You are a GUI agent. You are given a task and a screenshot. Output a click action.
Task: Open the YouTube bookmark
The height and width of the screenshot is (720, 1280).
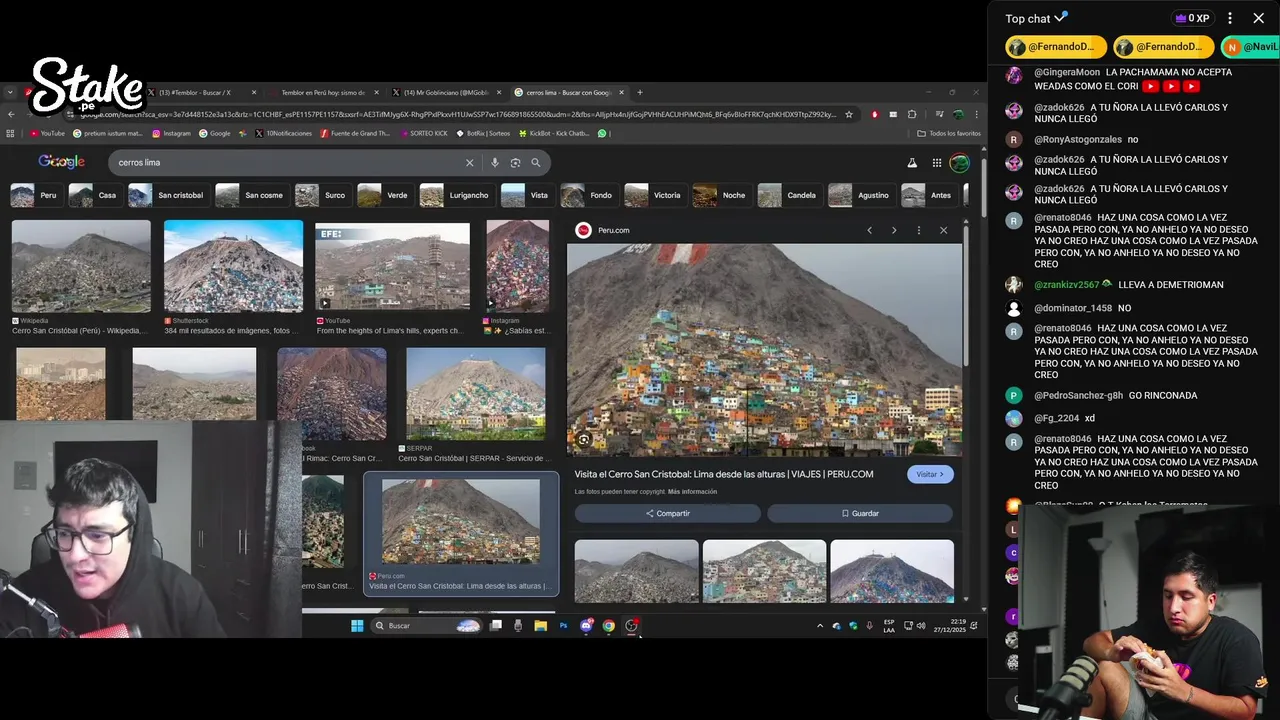click(x=47, y=133)
